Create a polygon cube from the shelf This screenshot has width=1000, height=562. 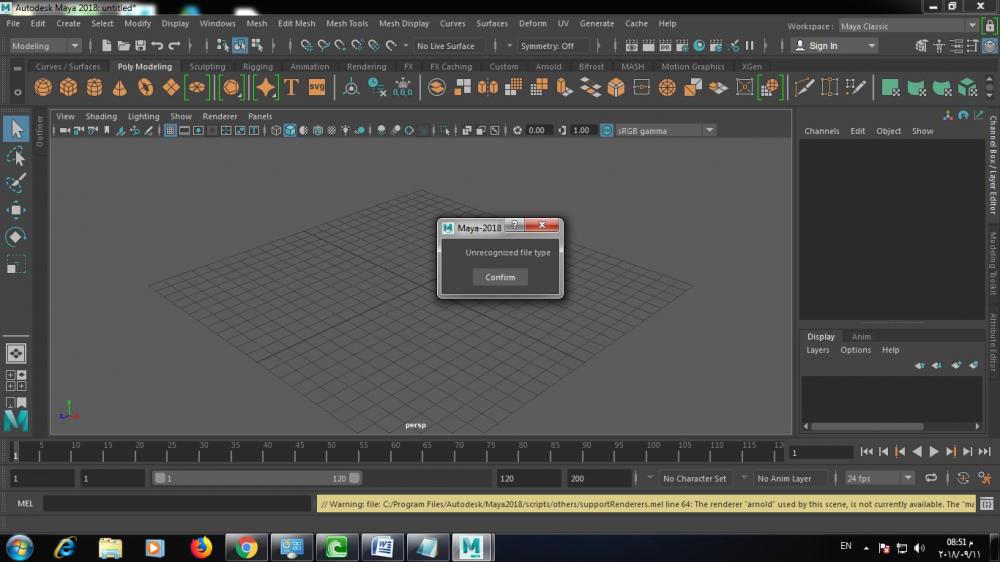[x=68, y=87]
